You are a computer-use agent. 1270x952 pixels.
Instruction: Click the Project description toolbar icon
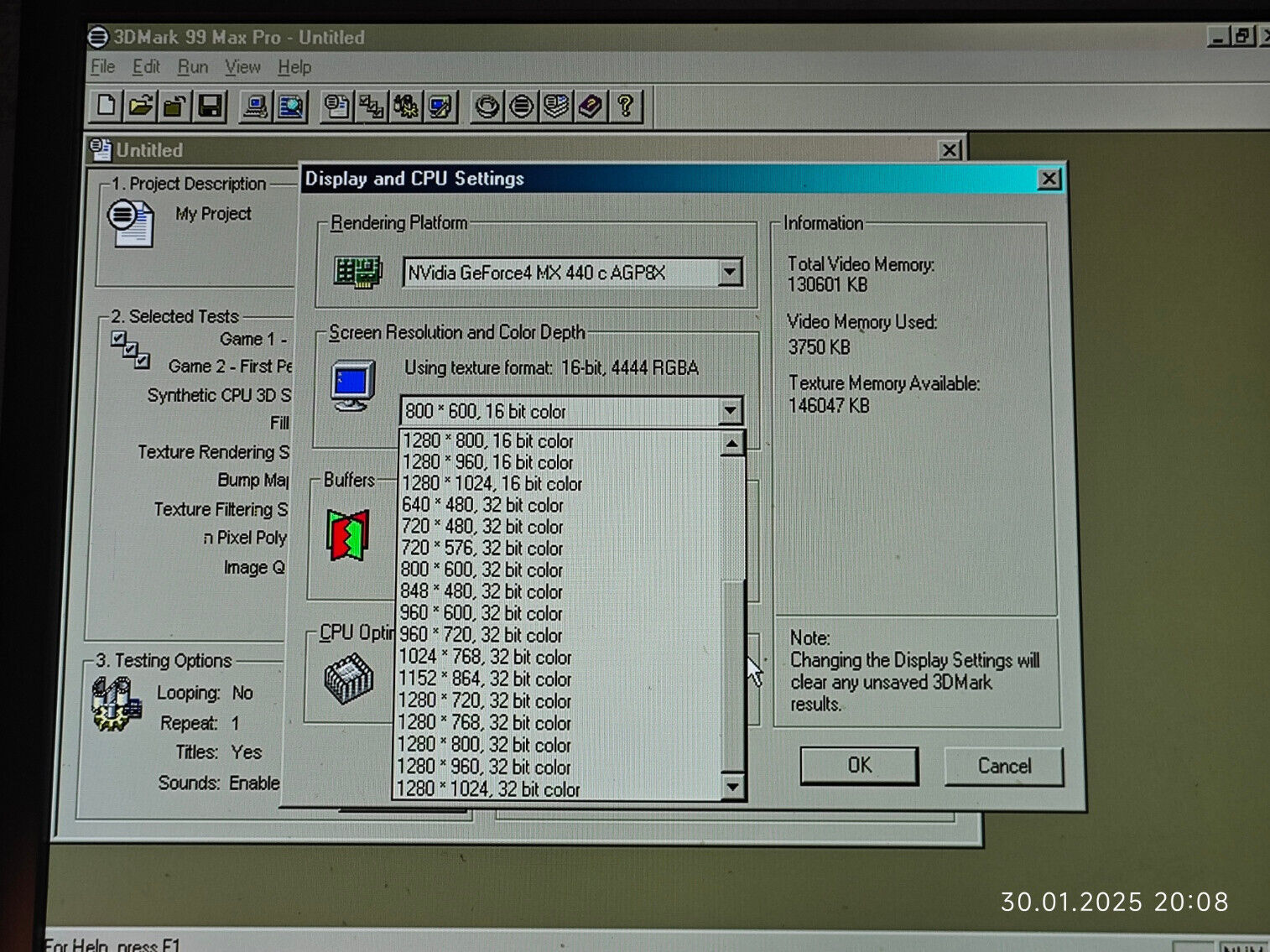point(336,107)
